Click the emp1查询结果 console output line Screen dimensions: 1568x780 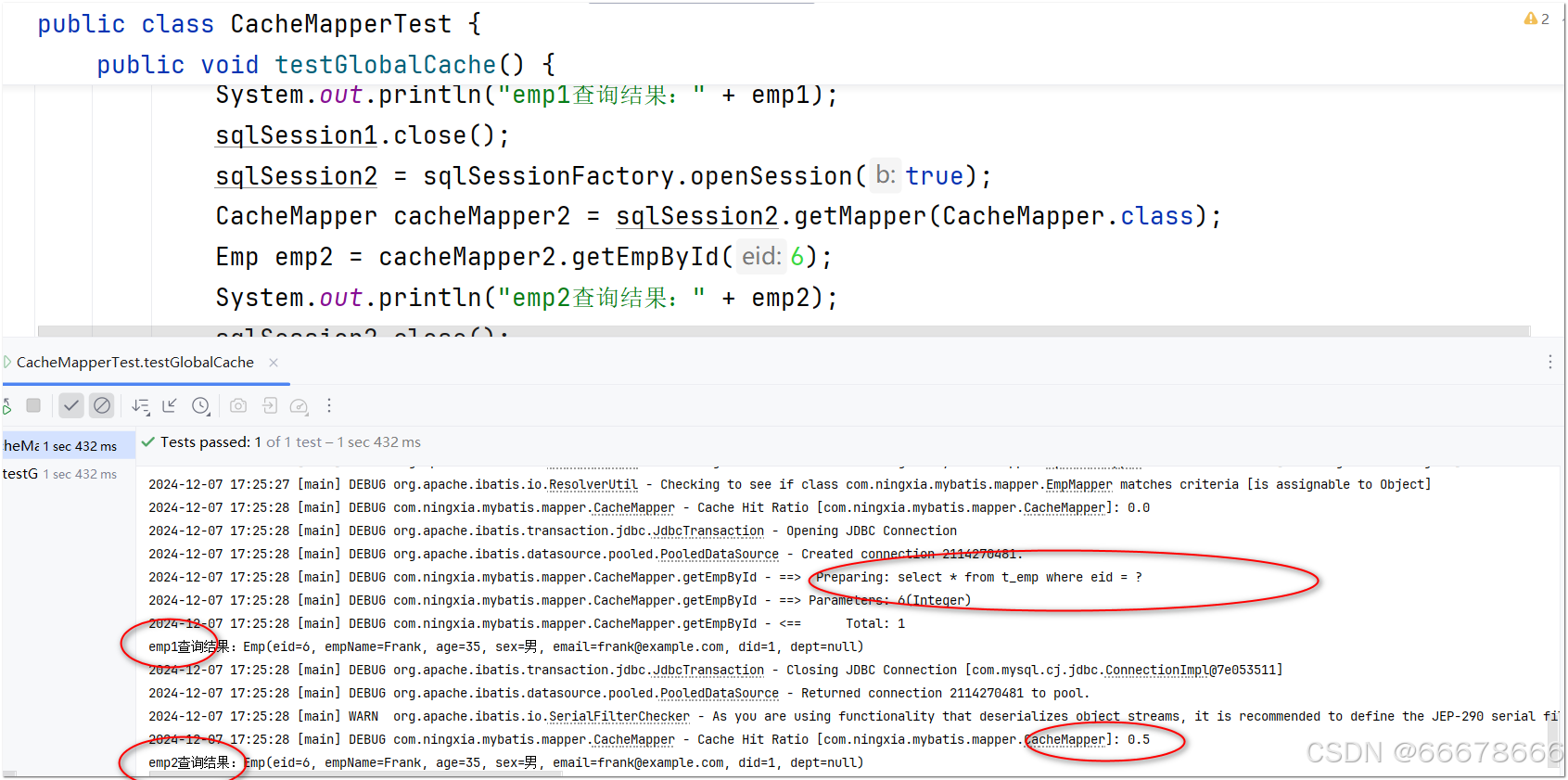click(506, 646)
